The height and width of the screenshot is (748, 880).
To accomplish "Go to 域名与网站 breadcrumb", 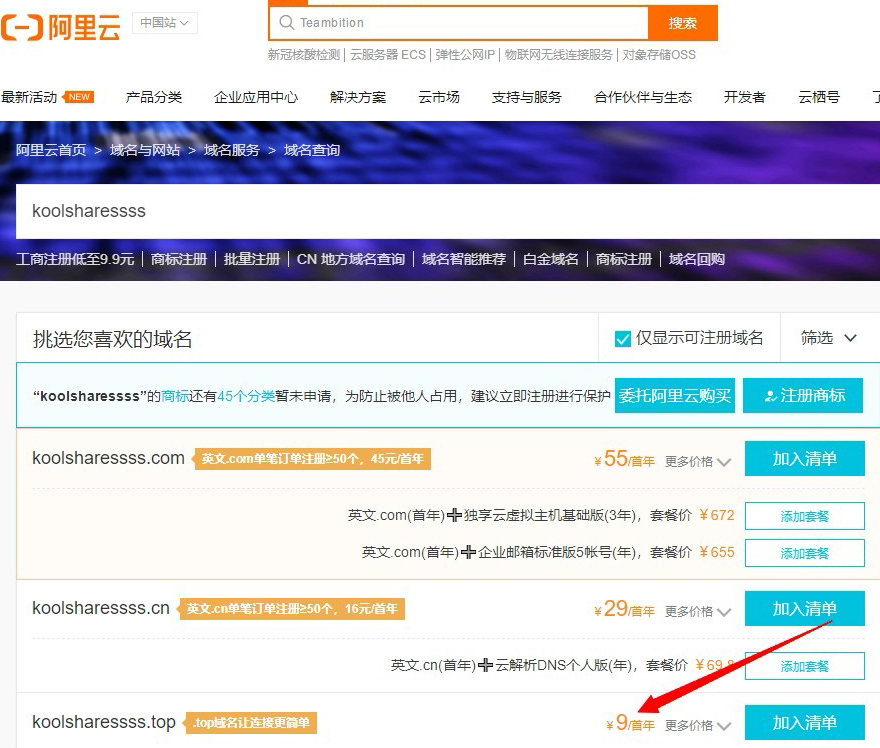I will pyautogui.click(x=145, y=150).
